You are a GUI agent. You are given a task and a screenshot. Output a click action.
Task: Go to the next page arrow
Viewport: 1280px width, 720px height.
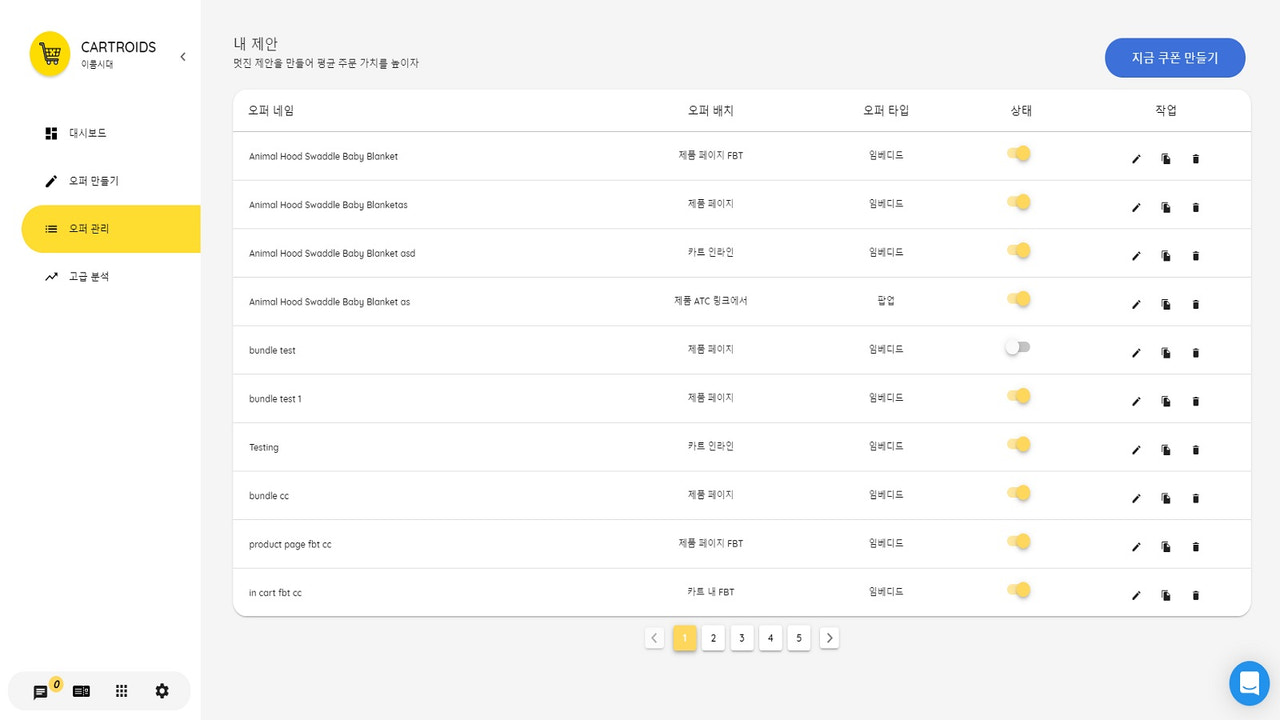point(830,638)
